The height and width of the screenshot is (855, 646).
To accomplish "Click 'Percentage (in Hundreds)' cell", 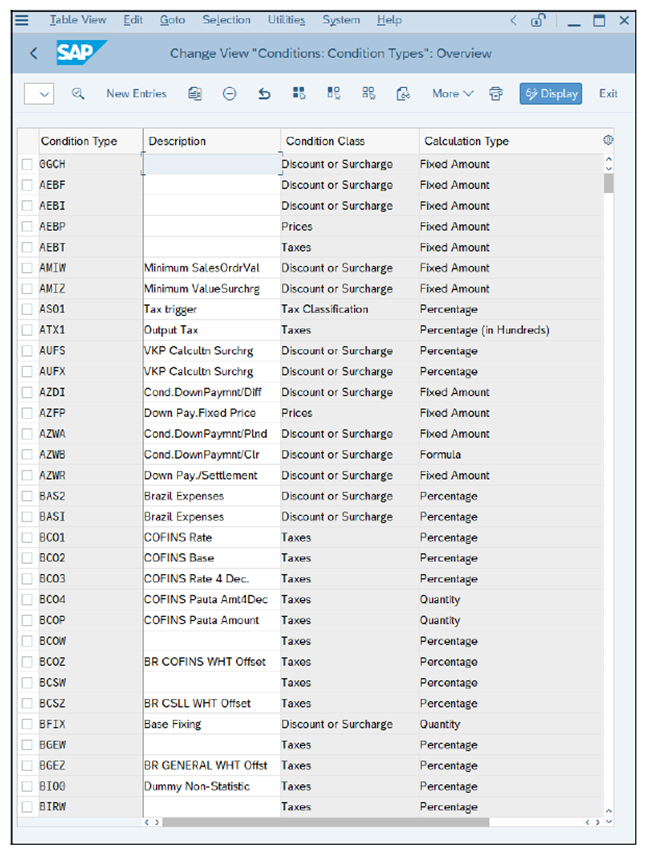I will [511, 330].
